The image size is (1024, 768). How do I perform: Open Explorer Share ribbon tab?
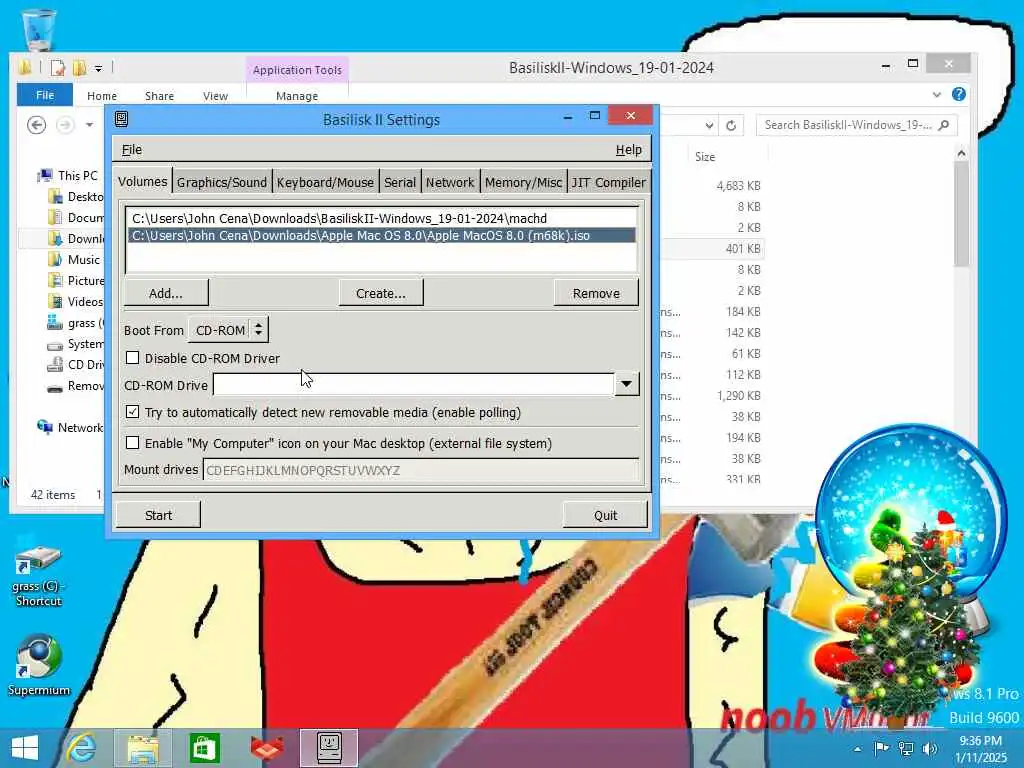159,95
